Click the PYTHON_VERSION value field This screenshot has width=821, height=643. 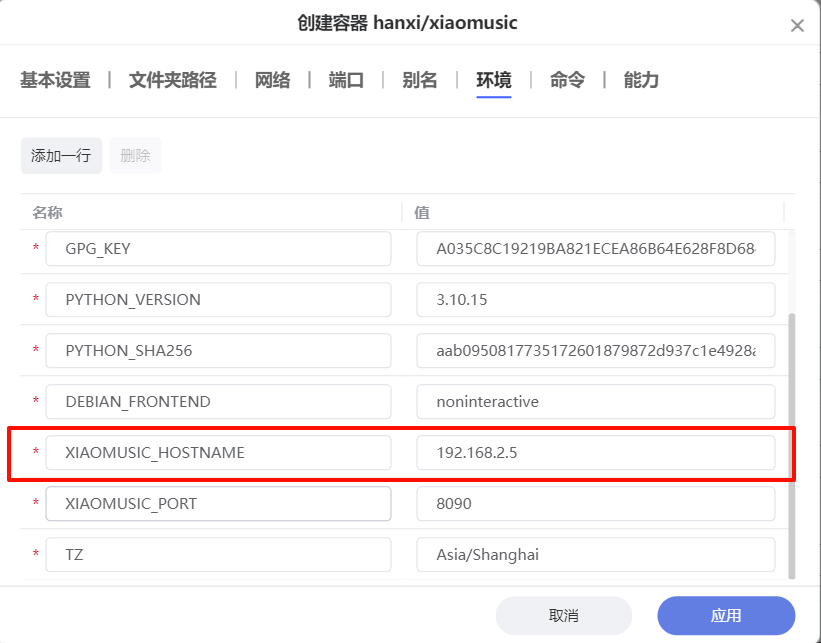(x=595, y=300)
